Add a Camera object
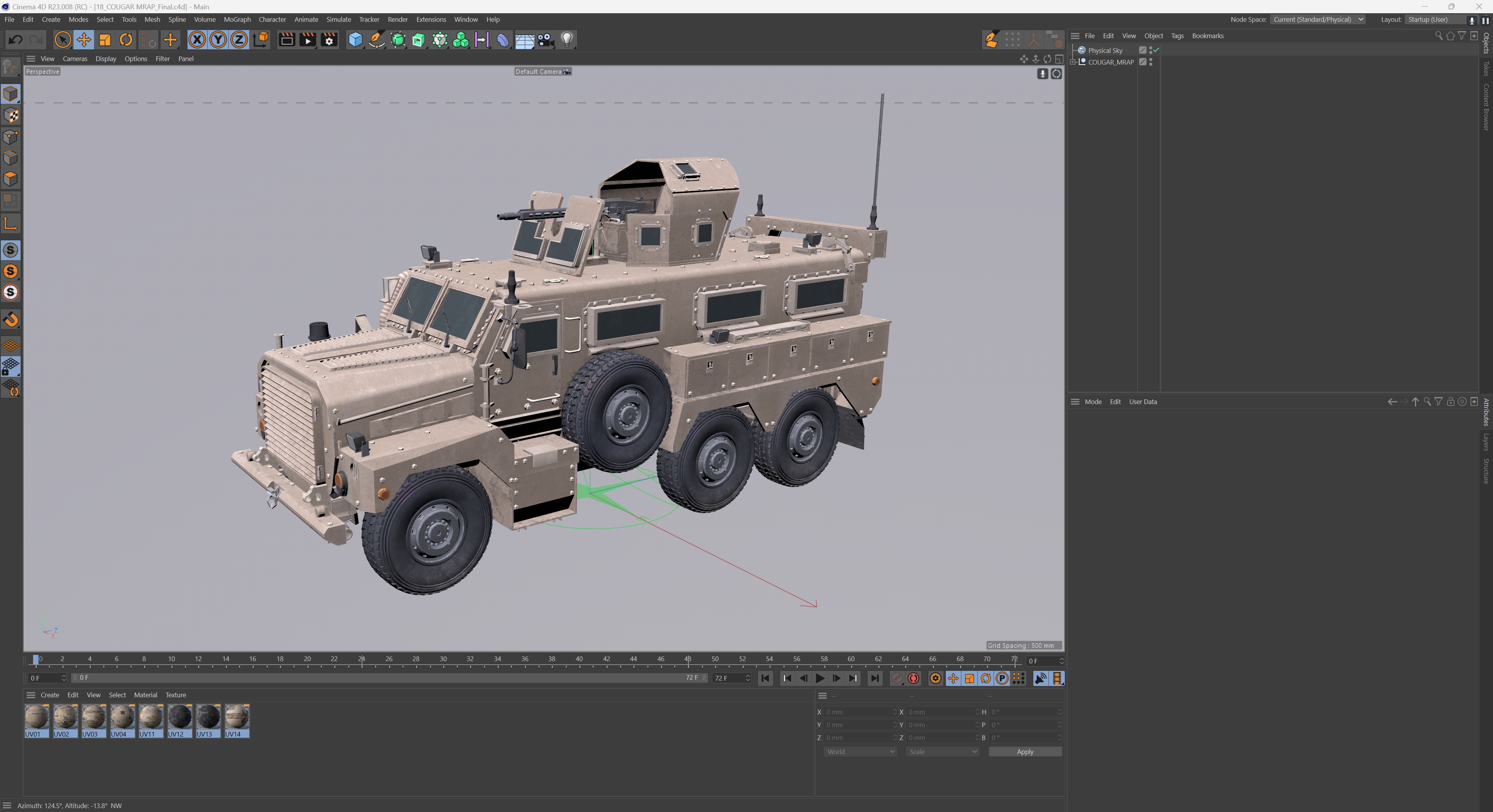1493x812 pixels. click(545, 40)
